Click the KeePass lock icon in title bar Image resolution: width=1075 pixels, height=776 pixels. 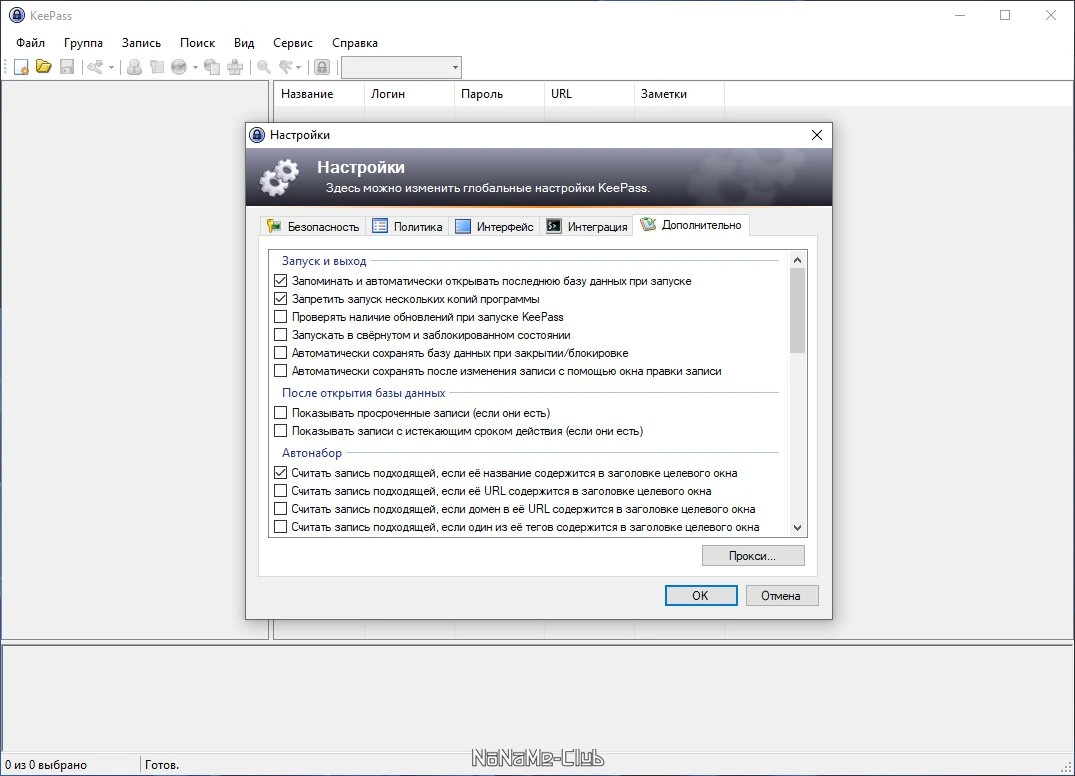click(16, 15)
